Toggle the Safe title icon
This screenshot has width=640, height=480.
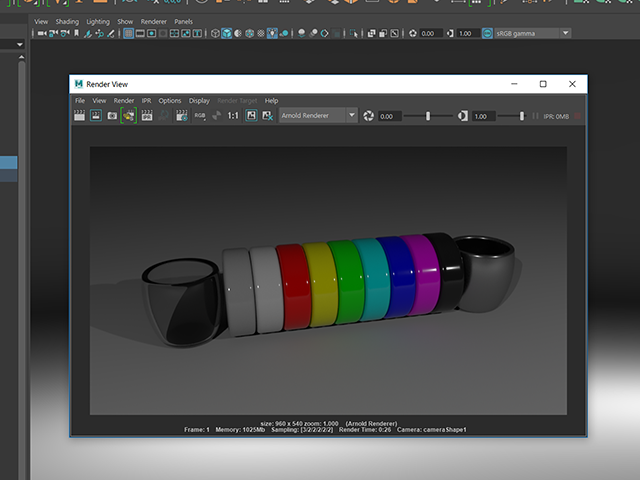pos(197,33)
